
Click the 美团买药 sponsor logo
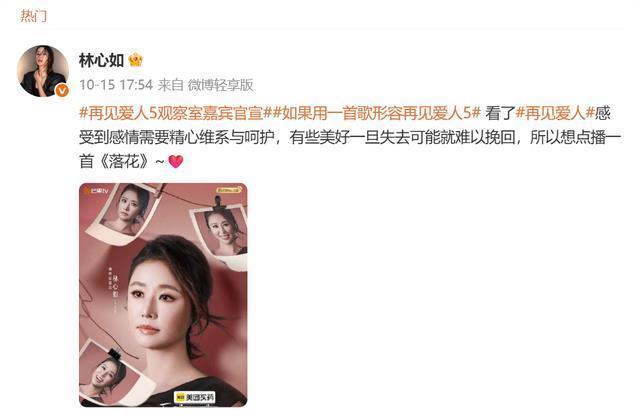tap(195, 397)
